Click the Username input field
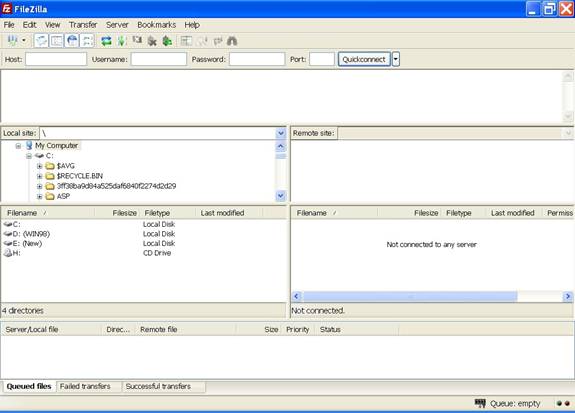Image resolution: width=575 pixels, height=413 pixels. [x=158, y=59]
